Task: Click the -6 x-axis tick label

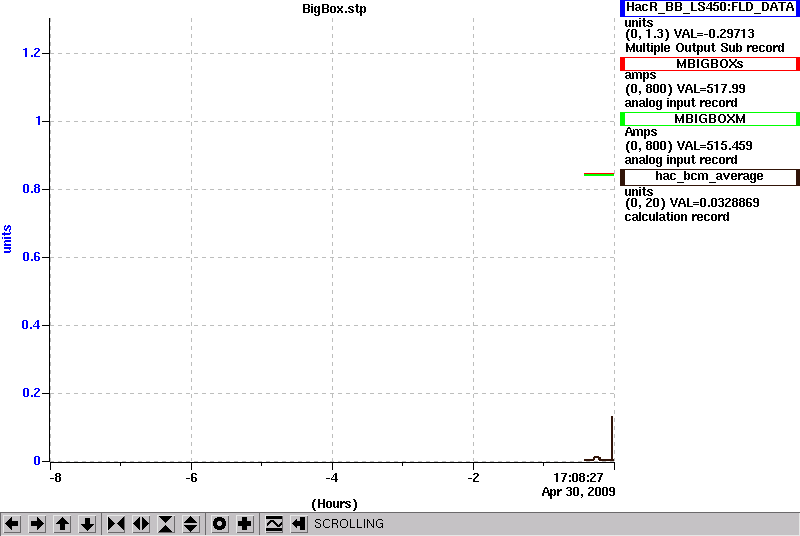Action: (191, 478)
